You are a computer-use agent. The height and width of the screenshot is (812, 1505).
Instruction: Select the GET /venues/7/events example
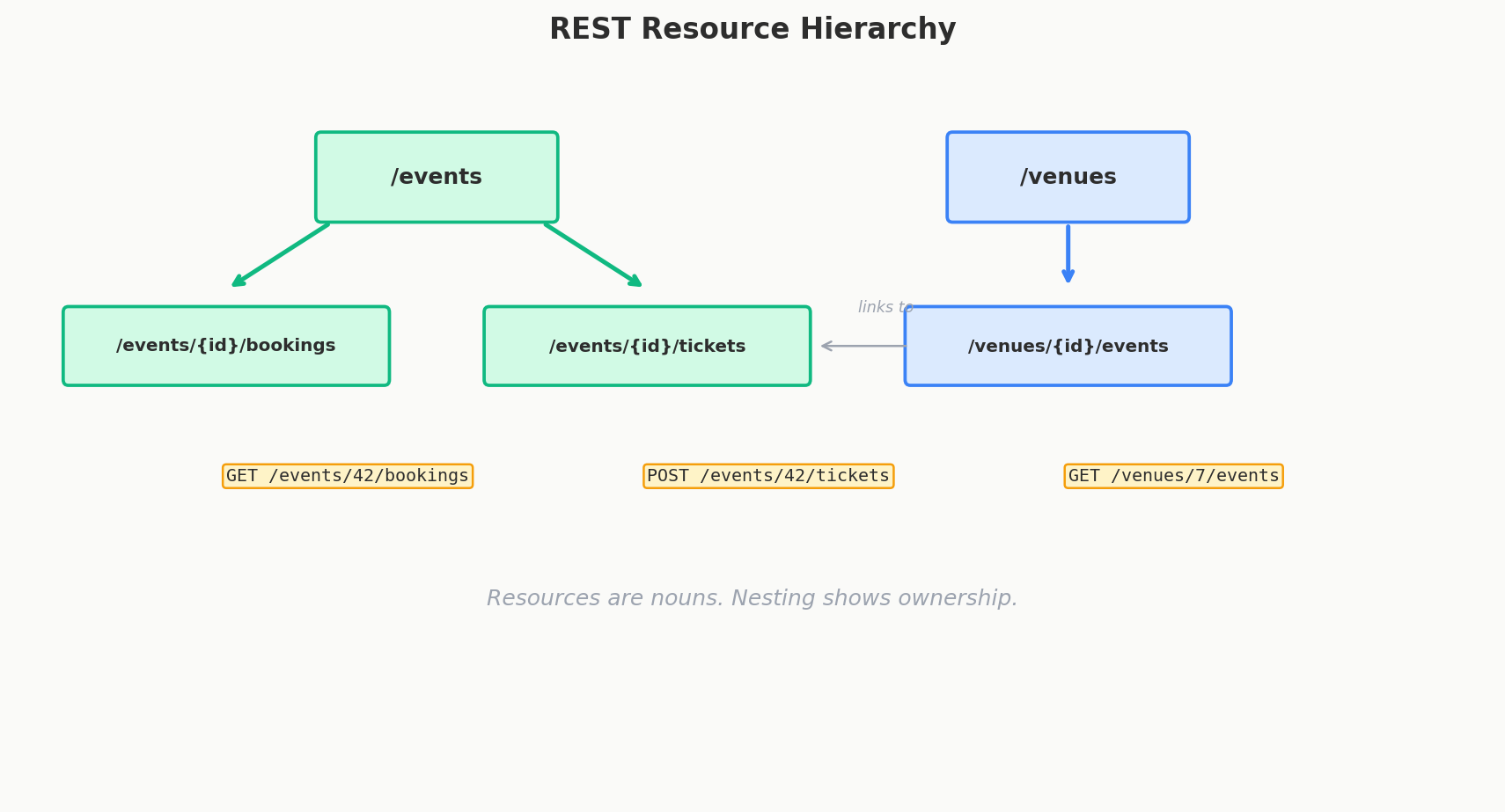click(x=1173, y=476)
